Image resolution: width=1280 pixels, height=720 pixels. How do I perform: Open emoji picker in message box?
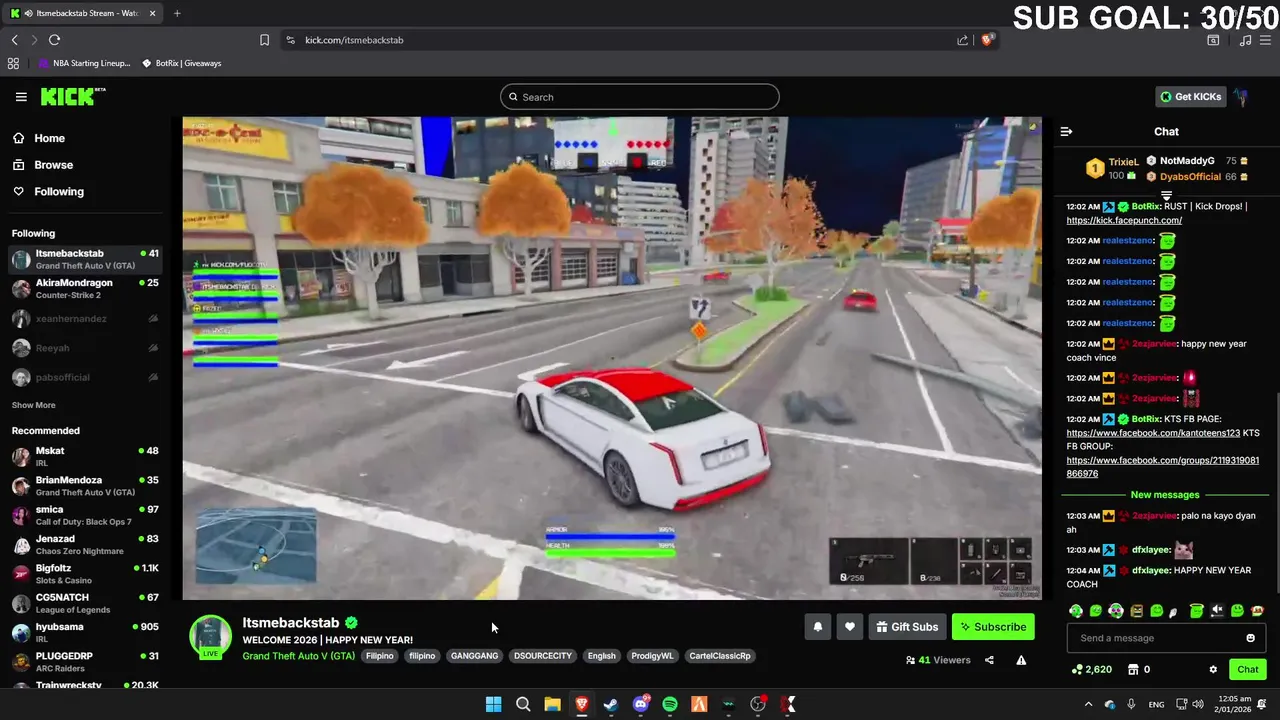click(1250, 638)
